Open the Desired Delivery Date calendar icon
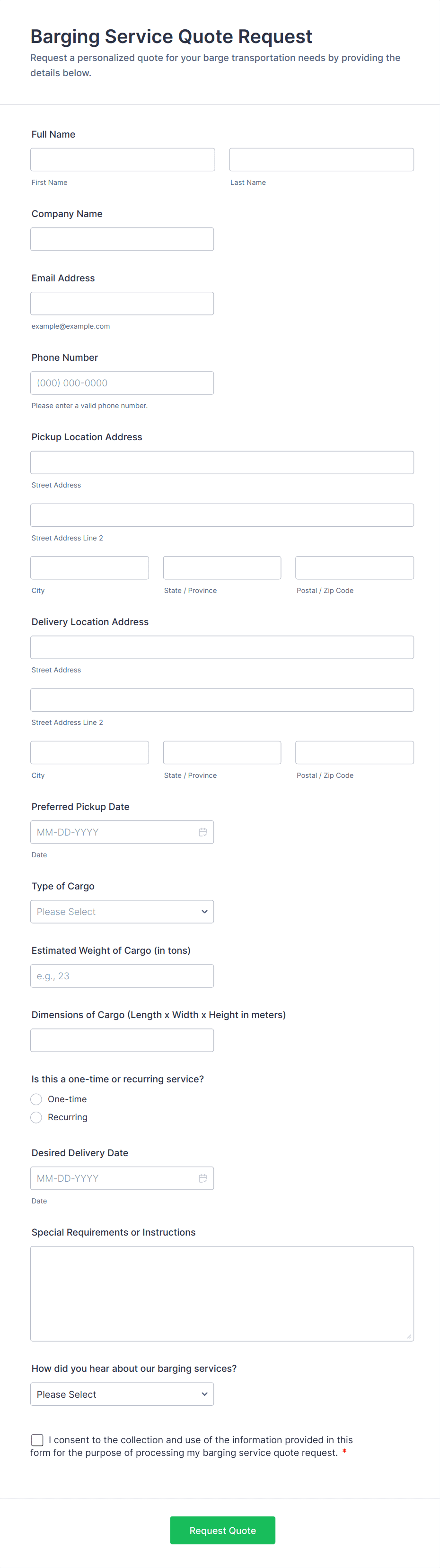 (x=203, y=1178)
